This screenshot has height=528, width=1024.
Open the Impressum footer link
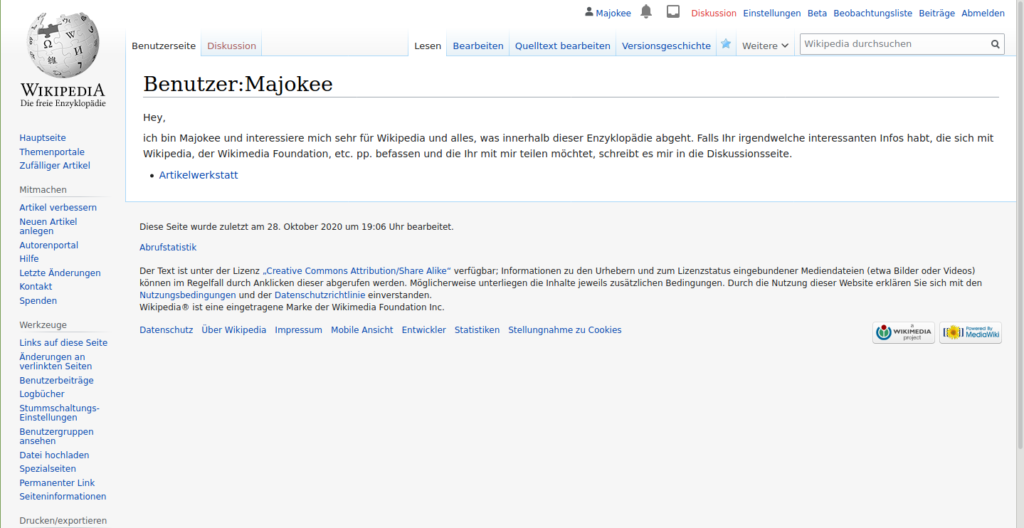[x=298, y=330]
